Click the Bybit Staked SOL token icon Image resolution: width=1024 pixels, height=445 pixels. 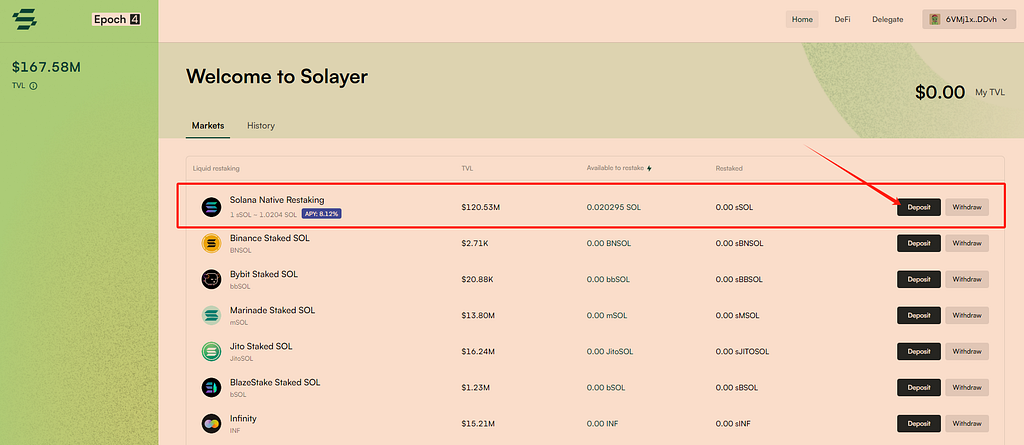click(x=211, y=279)
